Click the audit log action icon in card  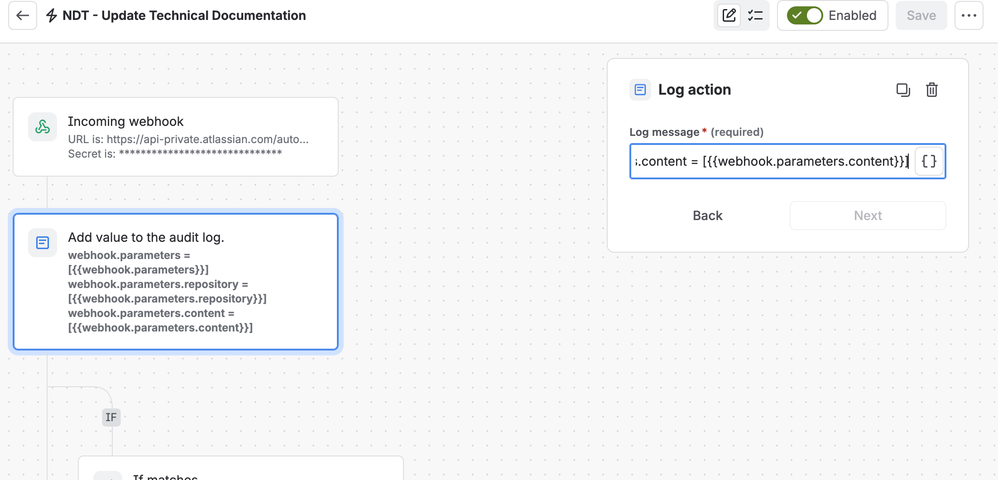pyautogui.click(x=43, y=243)
